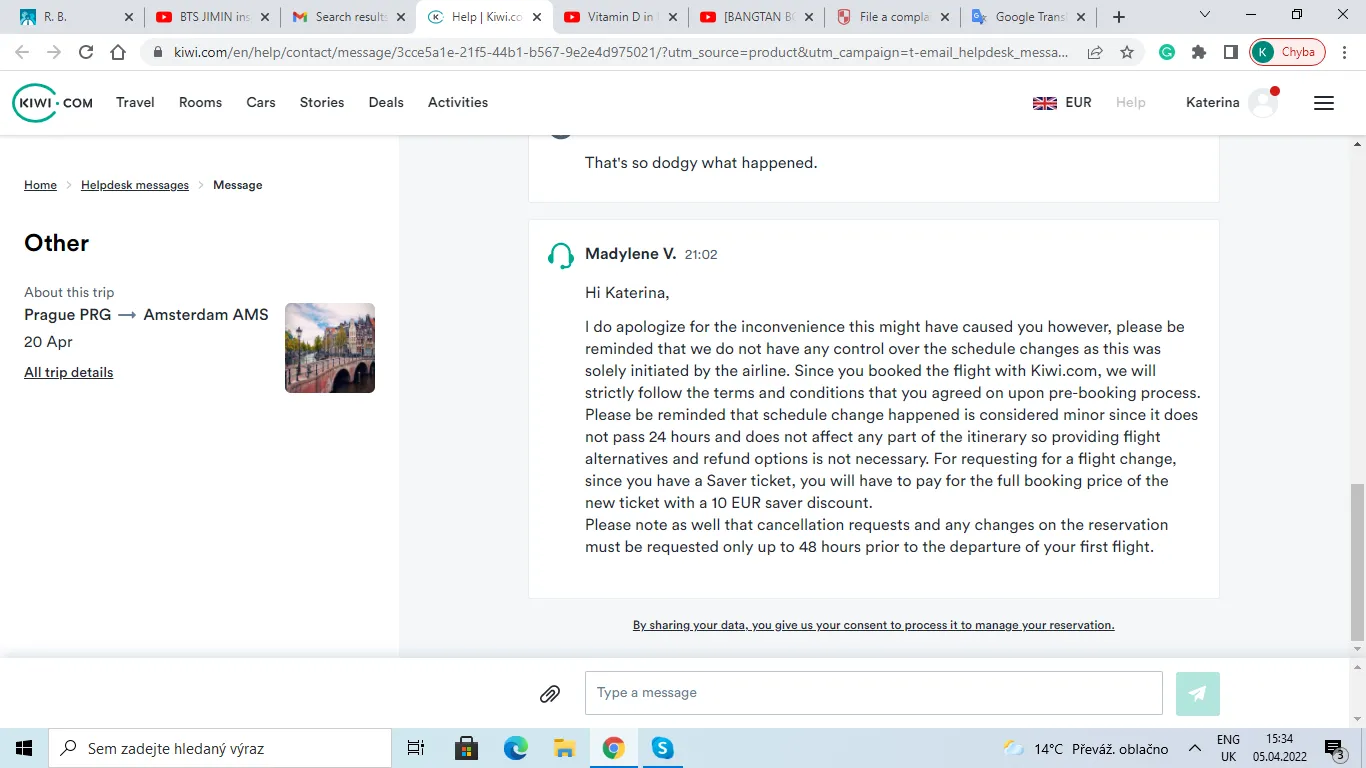1366x768 pixels.
Task: Open the extensions puzzle icon
Action: [x=1199, y=53]
